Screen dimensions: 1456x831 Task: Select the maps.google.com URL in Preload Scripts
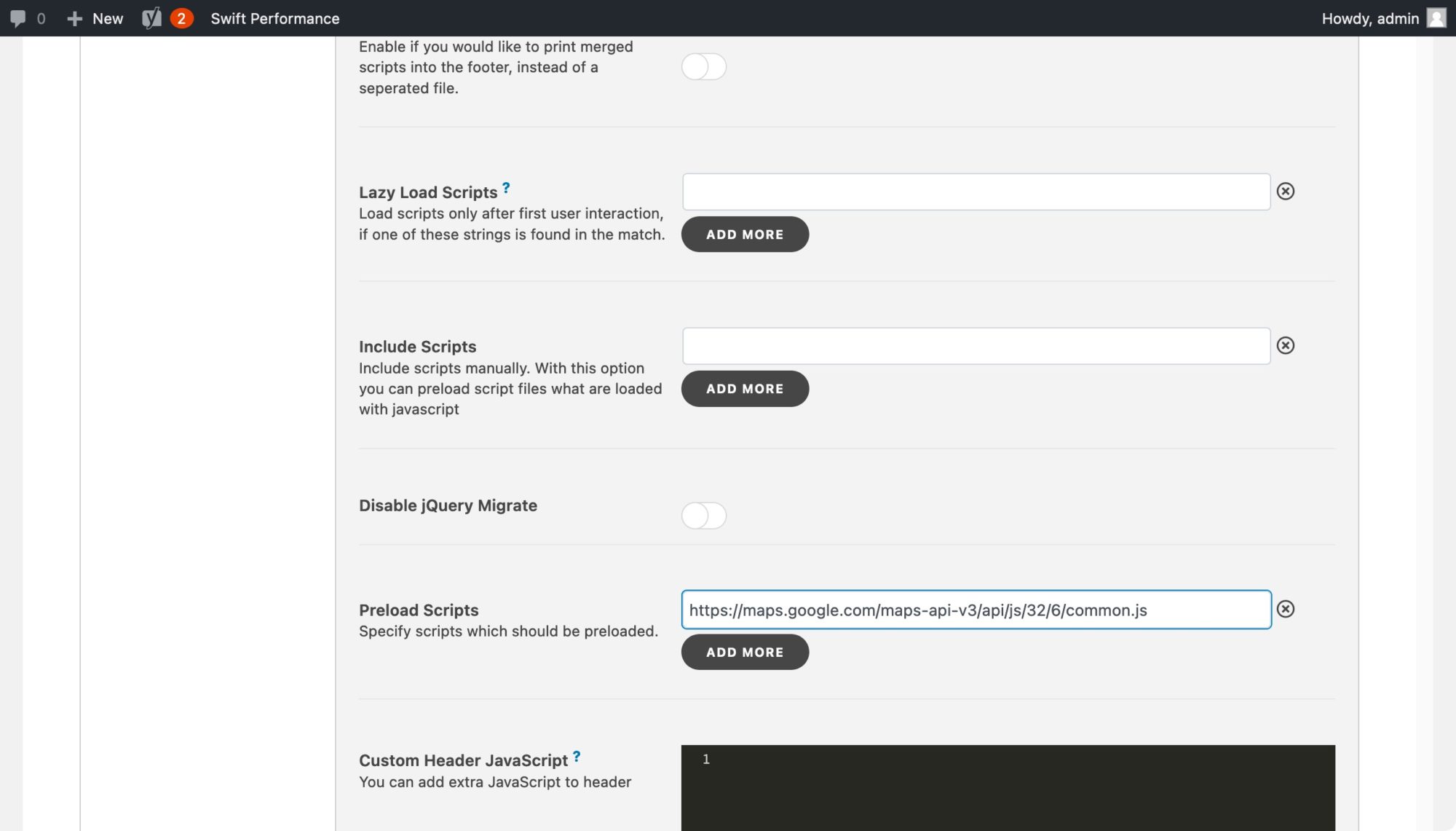[x=917, y=610]
